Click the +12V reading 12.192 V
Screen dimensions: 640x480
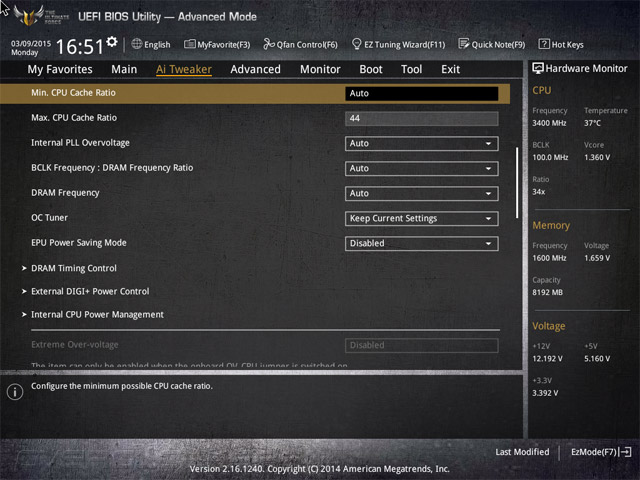coord(547,358)
